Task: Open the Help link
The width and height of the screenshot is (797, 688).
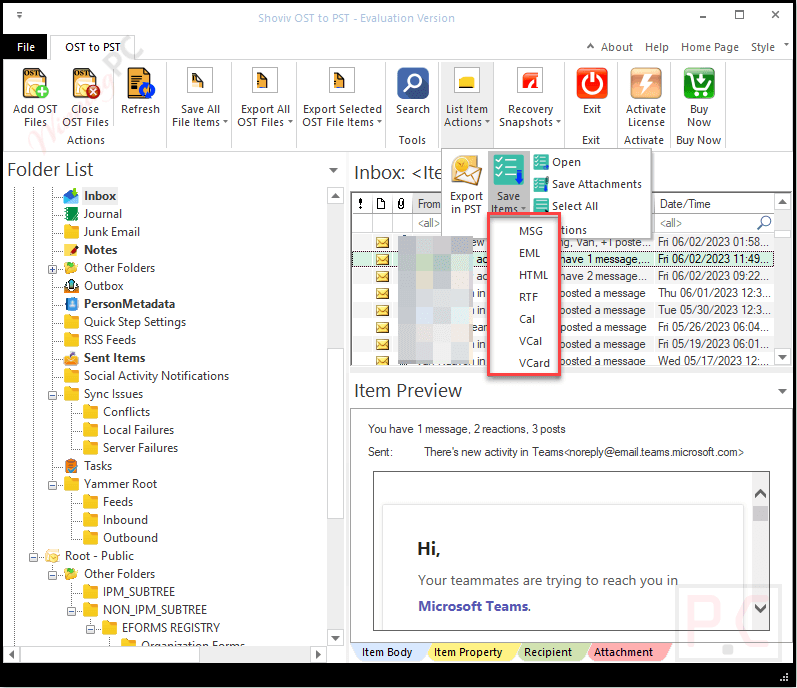Action: pos(656,47)
